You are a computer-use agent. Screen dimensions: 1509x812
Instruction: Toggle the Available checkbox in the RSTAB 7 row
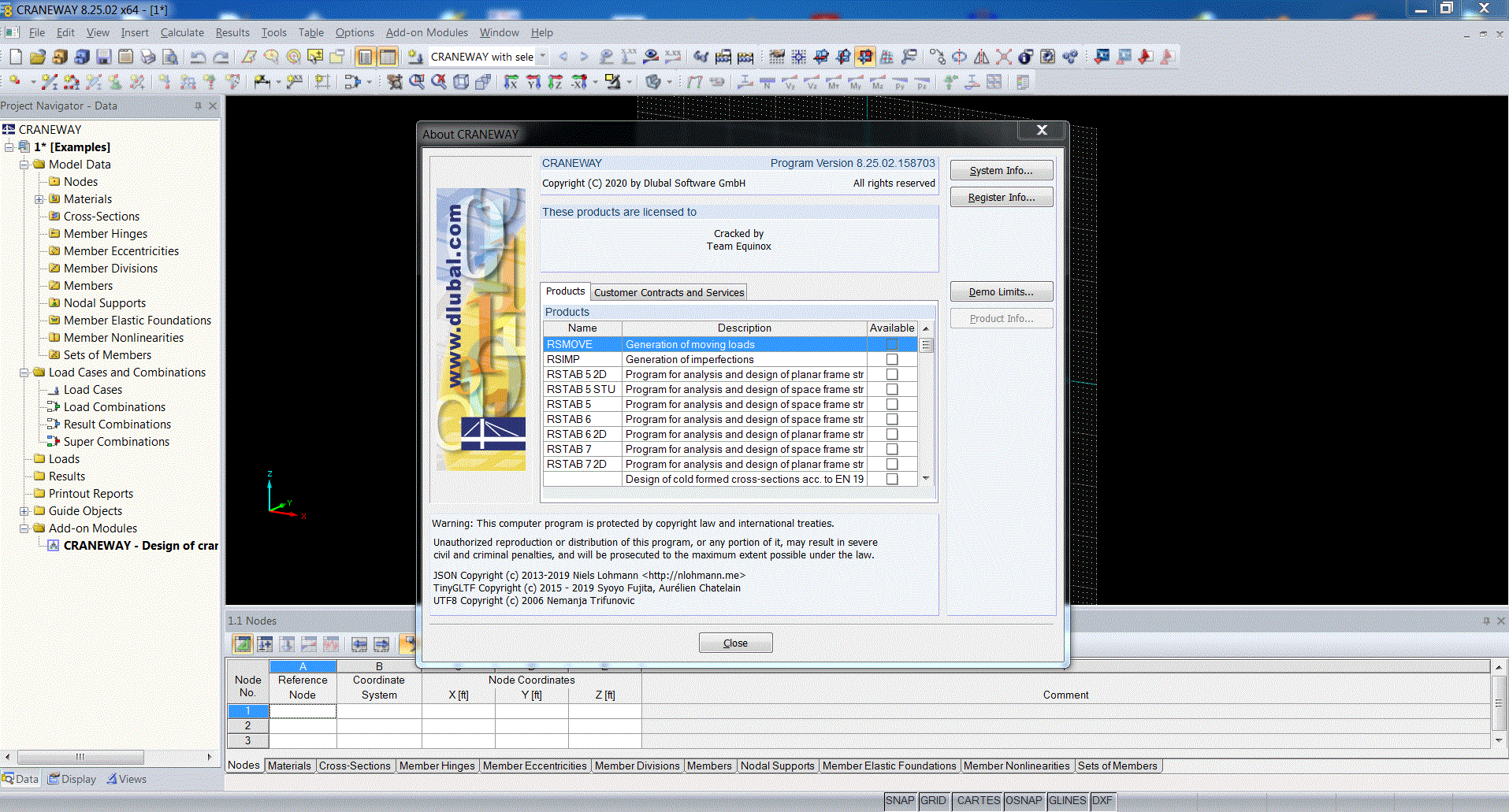[892, 449]
